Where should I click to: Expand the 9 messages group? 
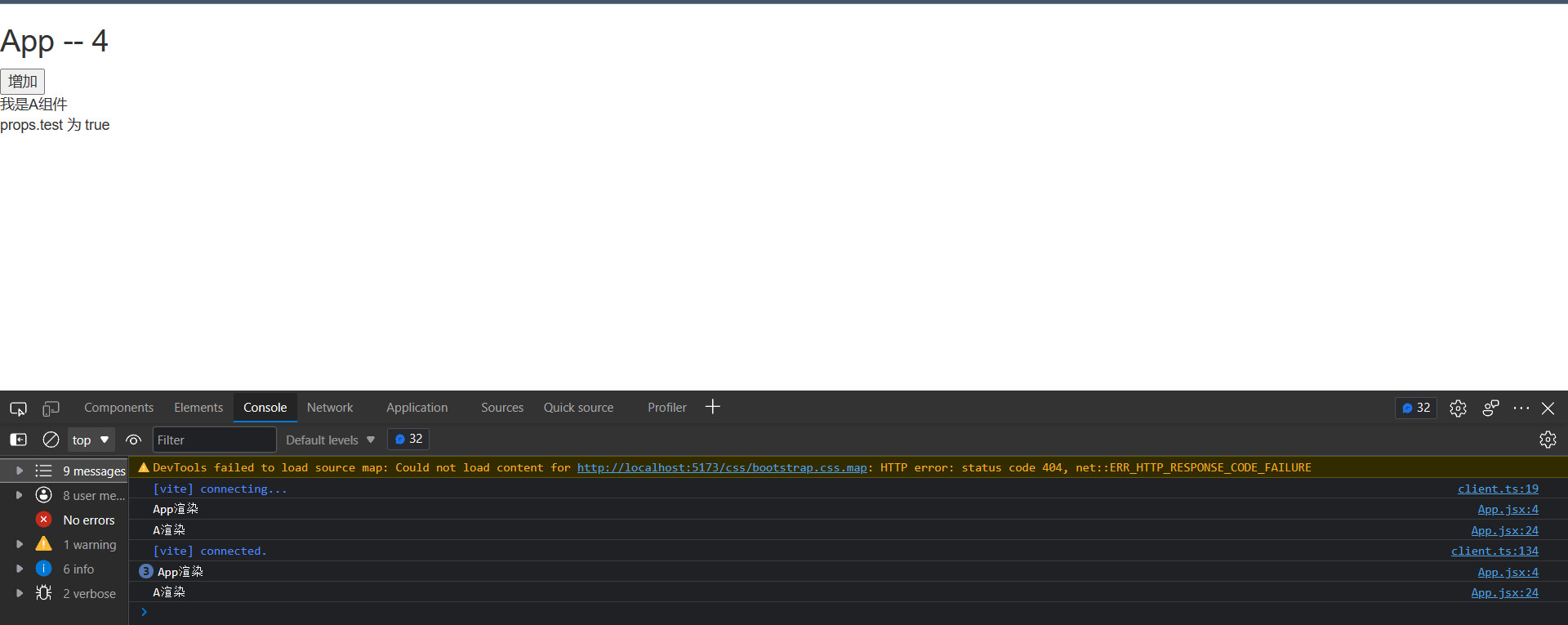point(20,471)
